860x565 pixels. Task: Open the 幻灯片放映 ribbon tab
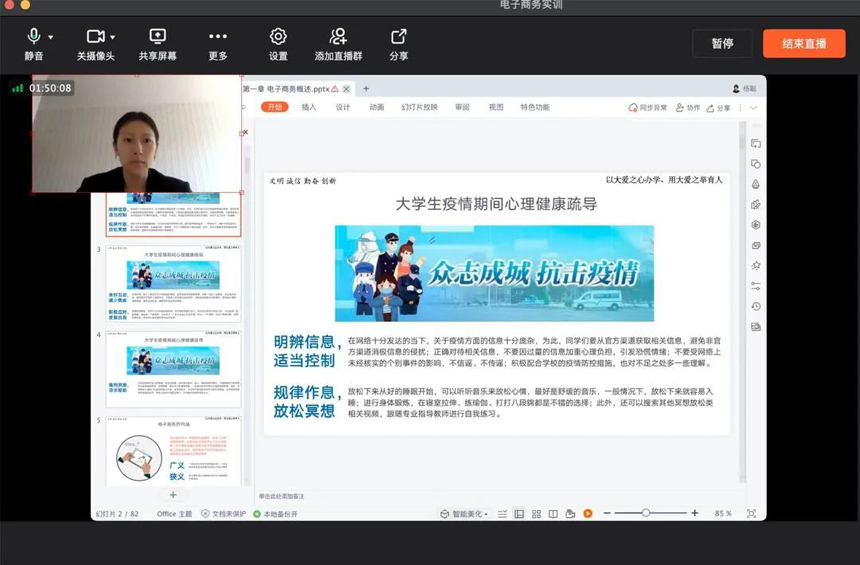click(x=420, y=107)
